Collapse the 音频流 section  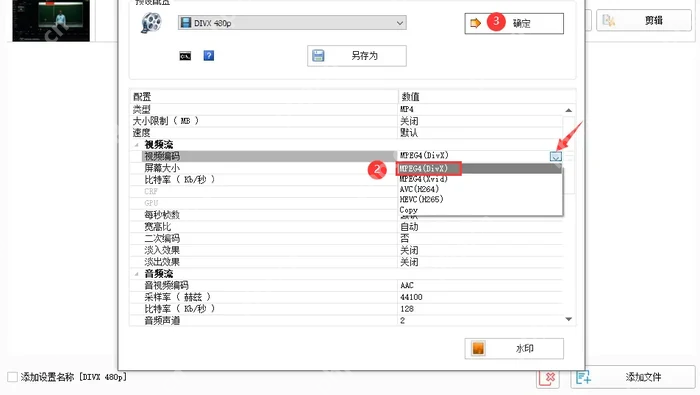coord(137,274)
